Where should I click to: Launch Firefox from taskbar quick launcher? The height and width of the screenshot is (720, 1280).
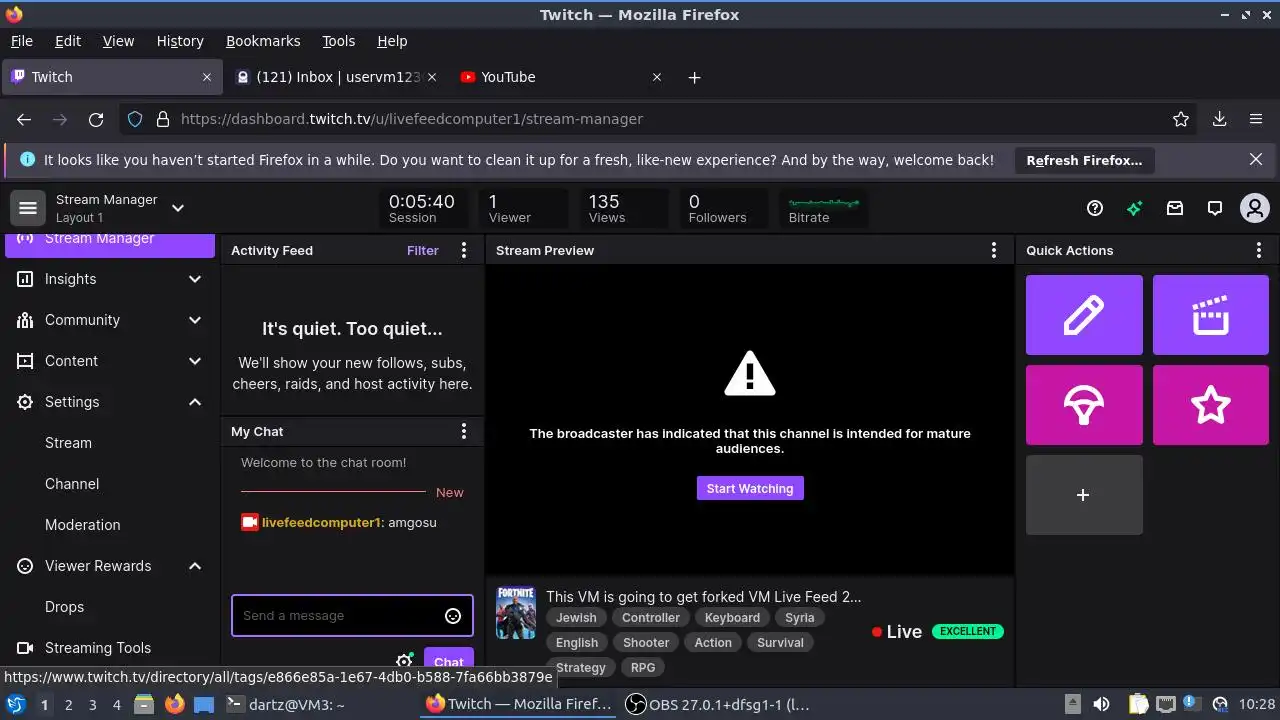tap(174, 705)
